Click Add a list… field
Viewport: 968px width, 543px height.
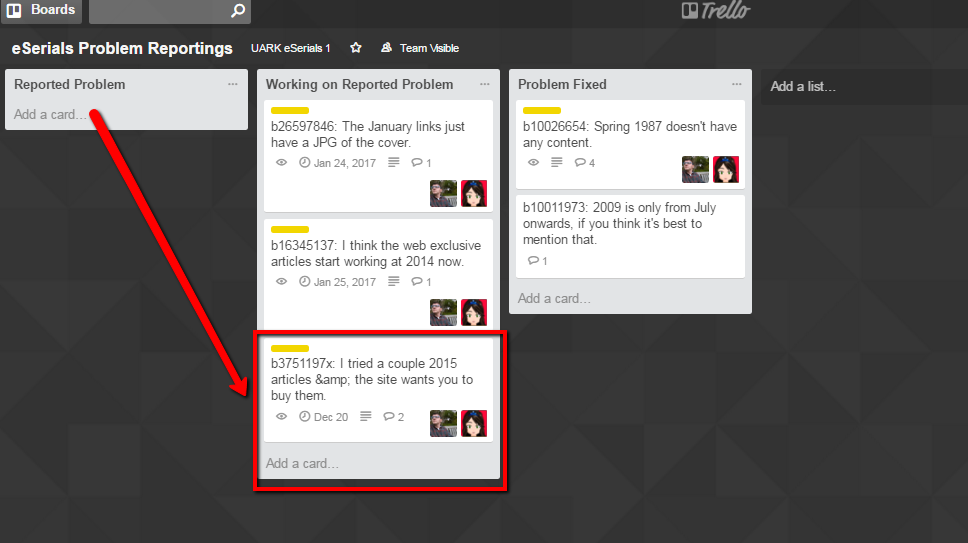pyautogui.click(x=803, y=86)
